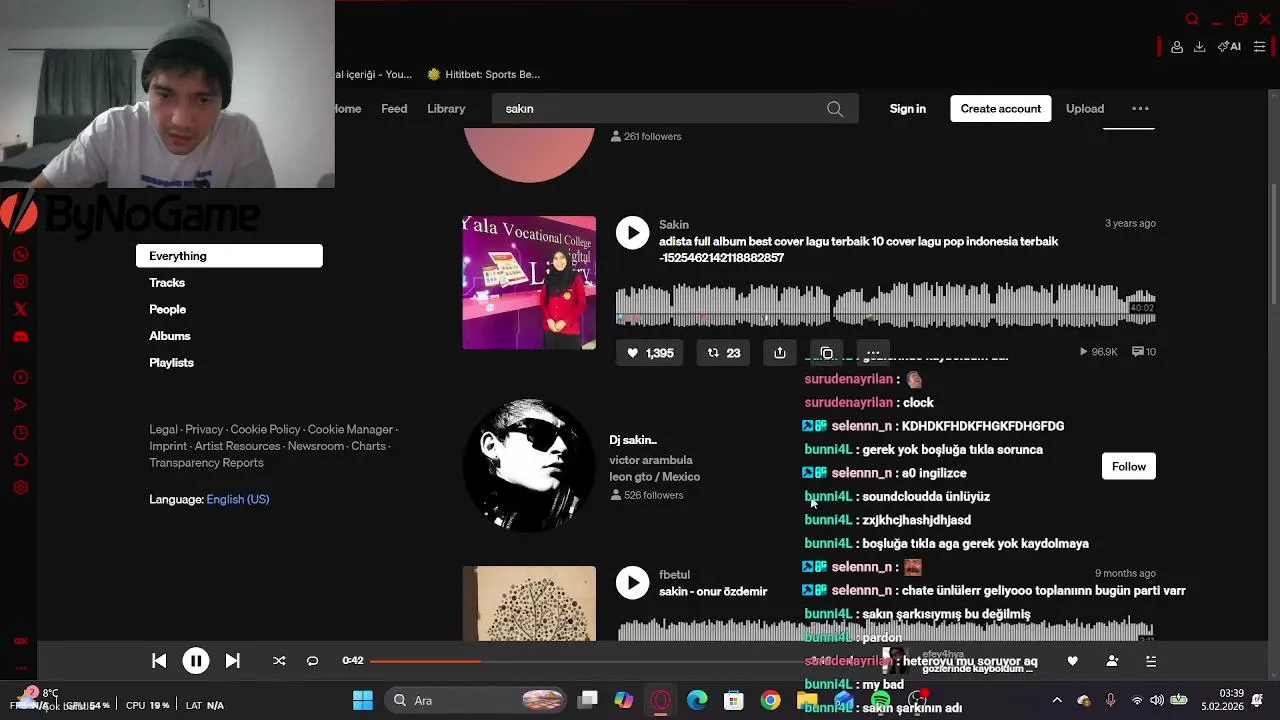Open the Library page
Screen dimensions: 1280x720
(446, 109)
